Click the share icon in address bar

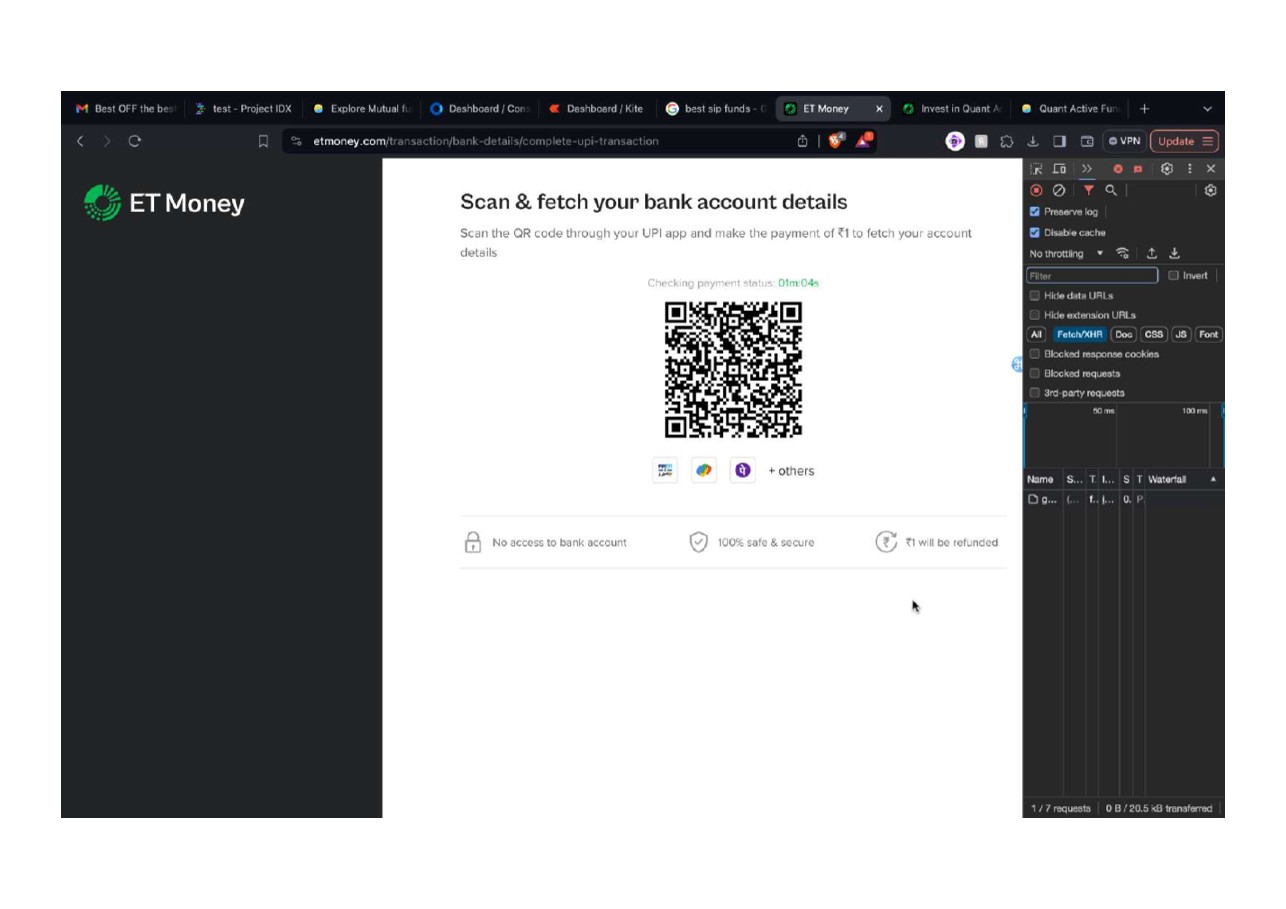(802, 141)
